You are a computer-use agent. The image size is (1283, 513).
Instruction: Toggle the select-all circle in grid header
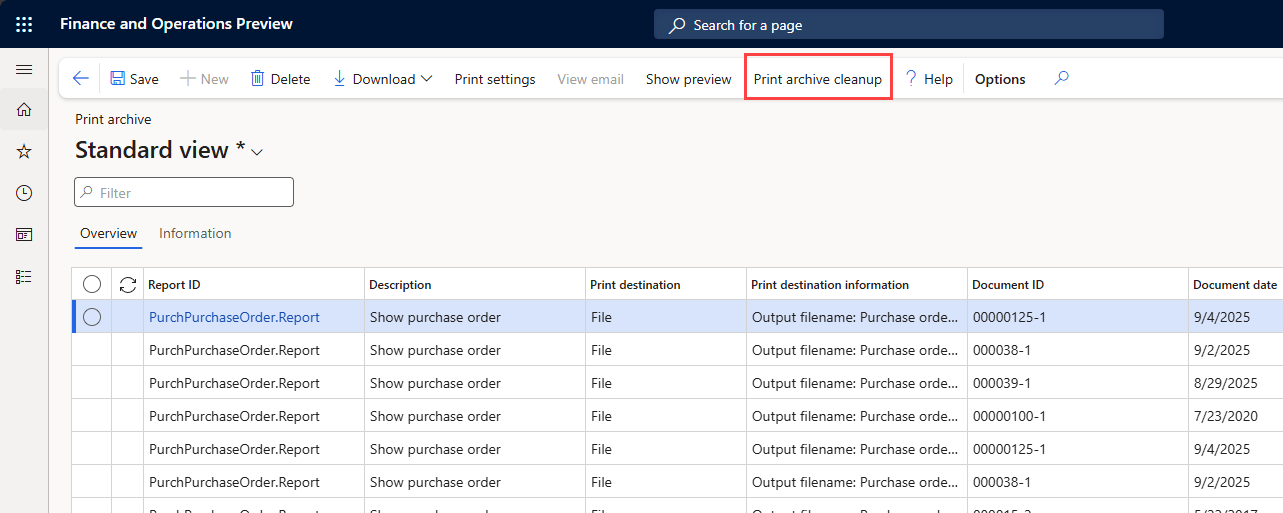92,285
